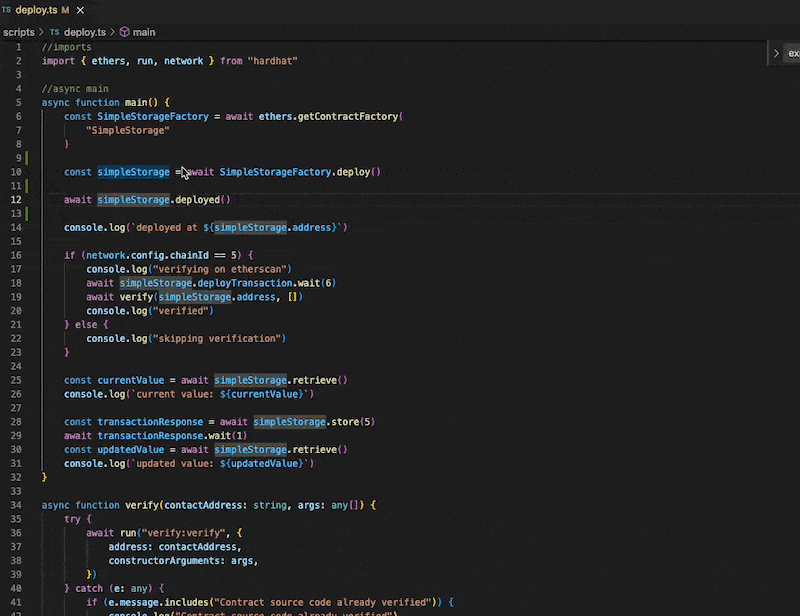Click the //imports comment
Viewport: 800px width, 616px height.
[66, 47]
